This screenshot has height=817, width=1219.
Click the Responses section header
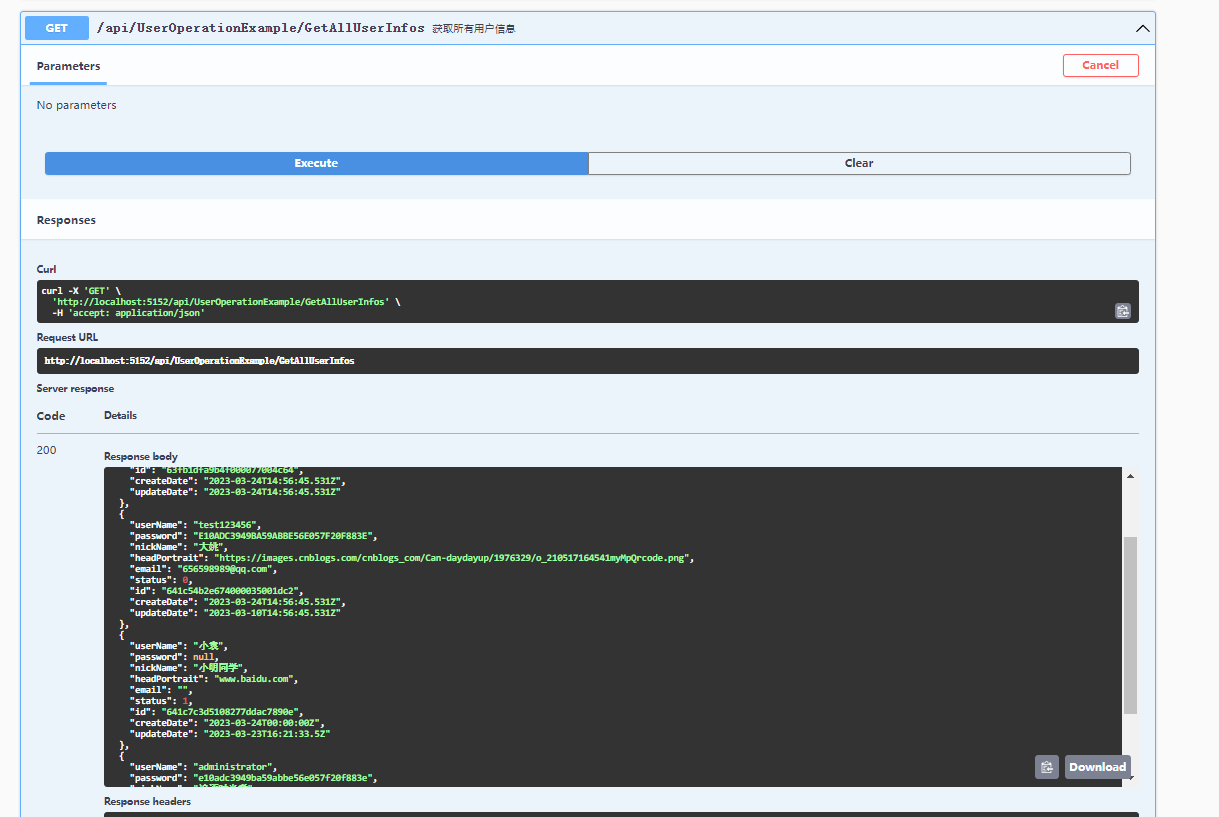coord(66,219)
